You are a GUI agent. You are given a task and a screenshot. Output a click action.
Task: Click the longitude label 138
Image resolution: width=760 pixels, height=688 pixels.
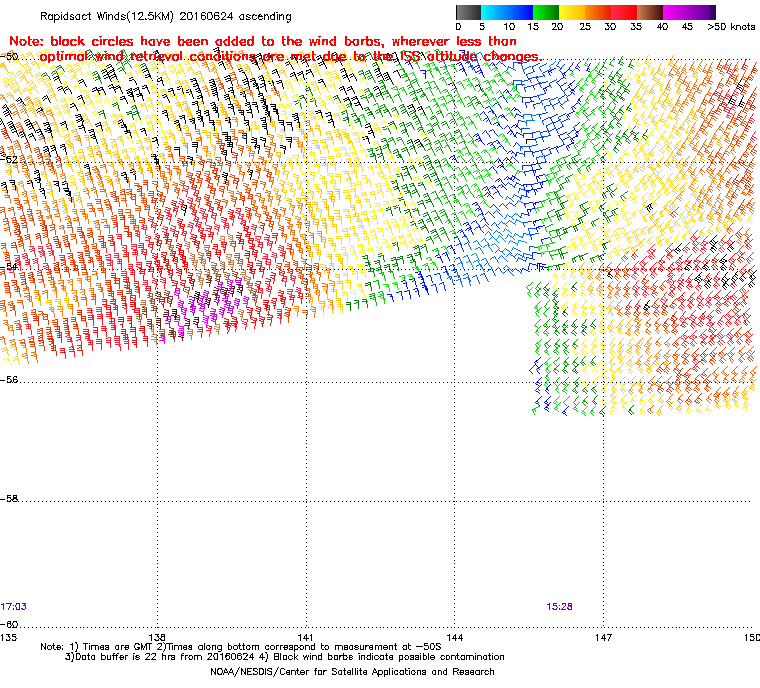point(157,637)
